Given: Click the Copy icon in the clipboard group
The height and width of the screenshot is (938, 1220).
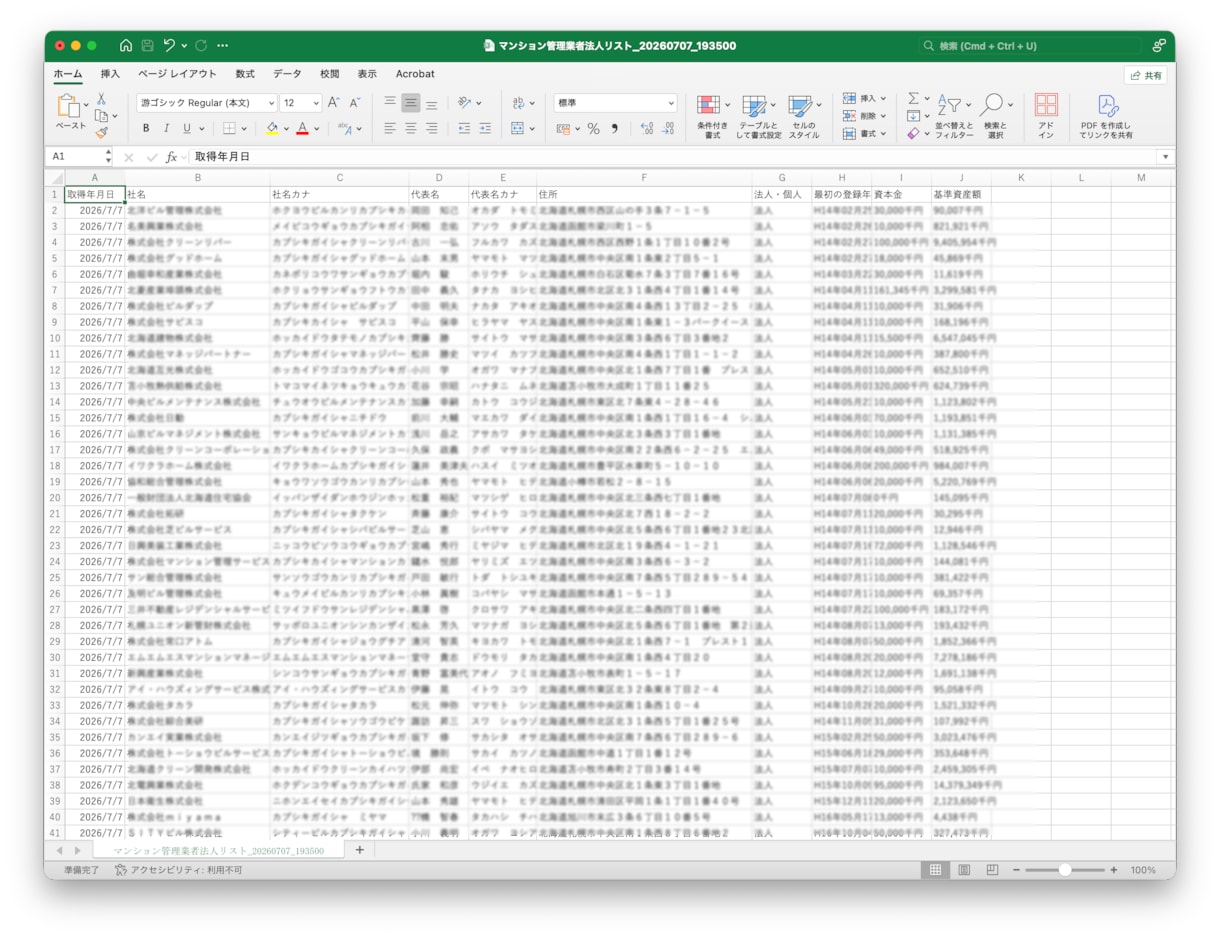Looking at the screenshot, I should coord(101,116).
